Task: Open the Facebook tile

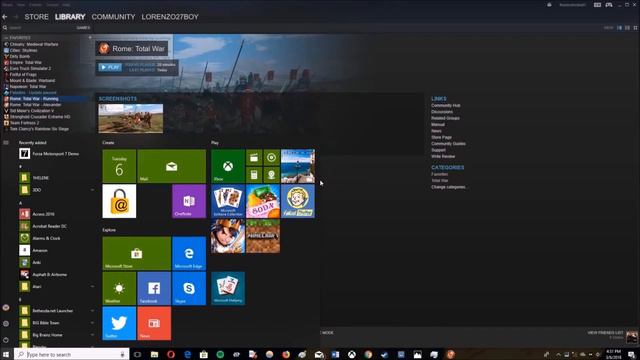Action: coord(154,289)
